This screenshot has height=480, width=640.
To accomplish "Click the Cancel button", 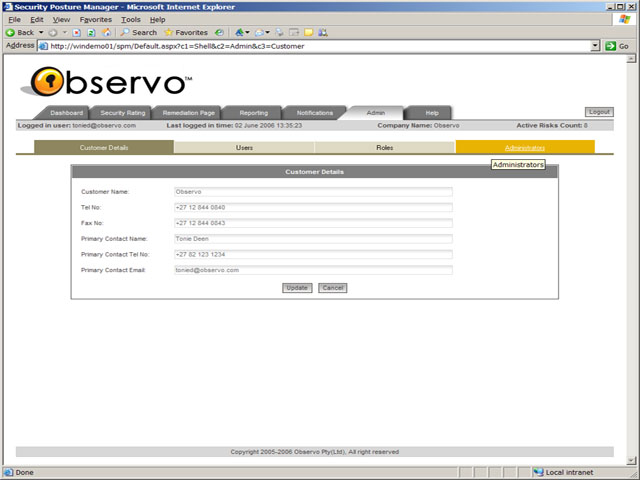I will coord(333,288).
